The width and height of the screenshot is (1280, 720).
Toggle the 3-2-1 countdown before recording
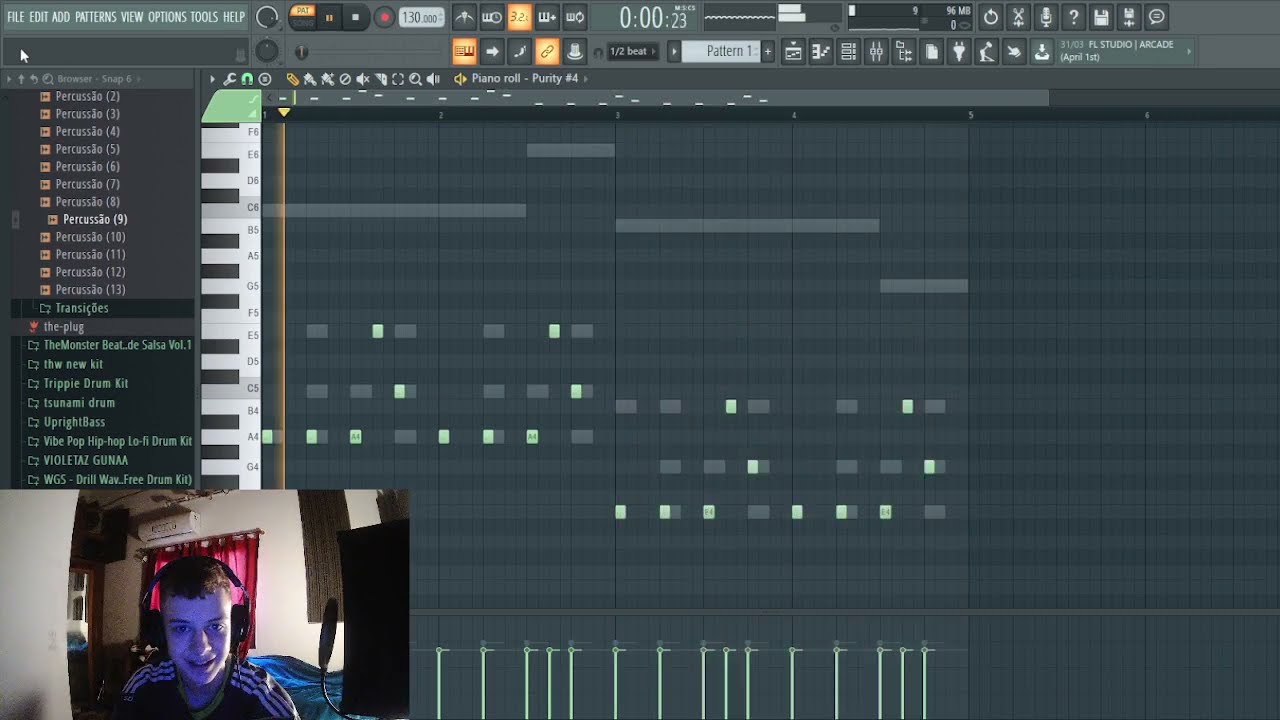[x=519, y=17]
